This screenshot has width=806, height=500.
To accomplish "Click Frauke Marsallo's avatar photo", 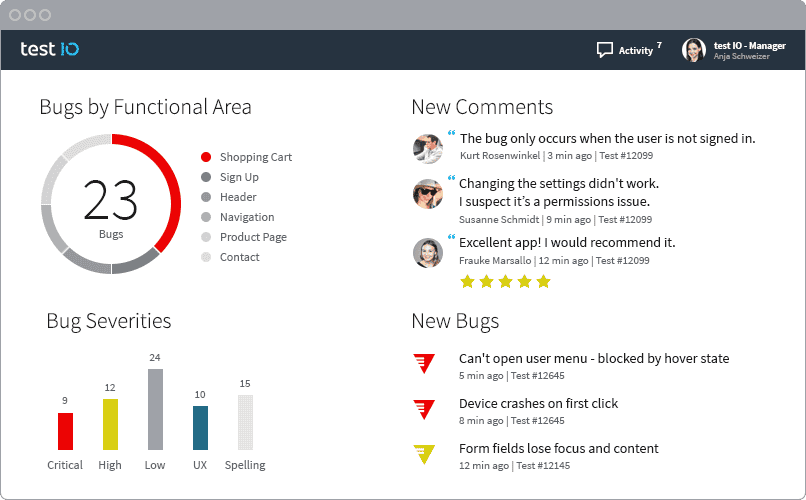I will pos(428,252).
